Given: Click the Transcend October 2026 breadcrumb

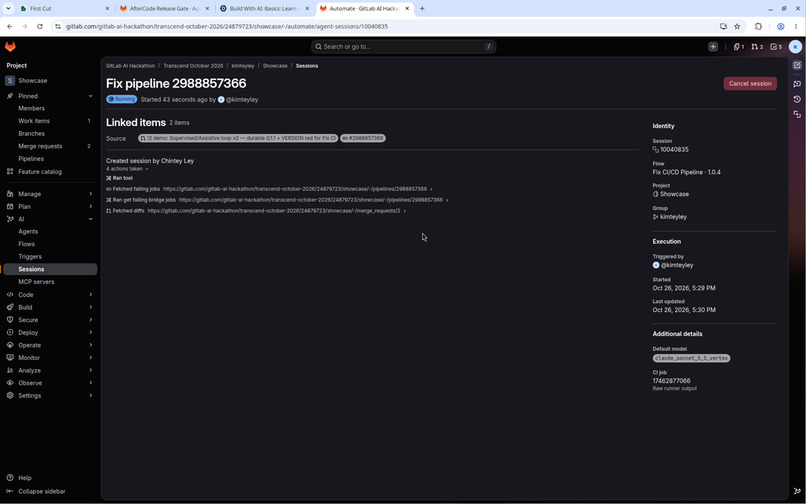Looking at the screenshot, I should coord(193,66).
